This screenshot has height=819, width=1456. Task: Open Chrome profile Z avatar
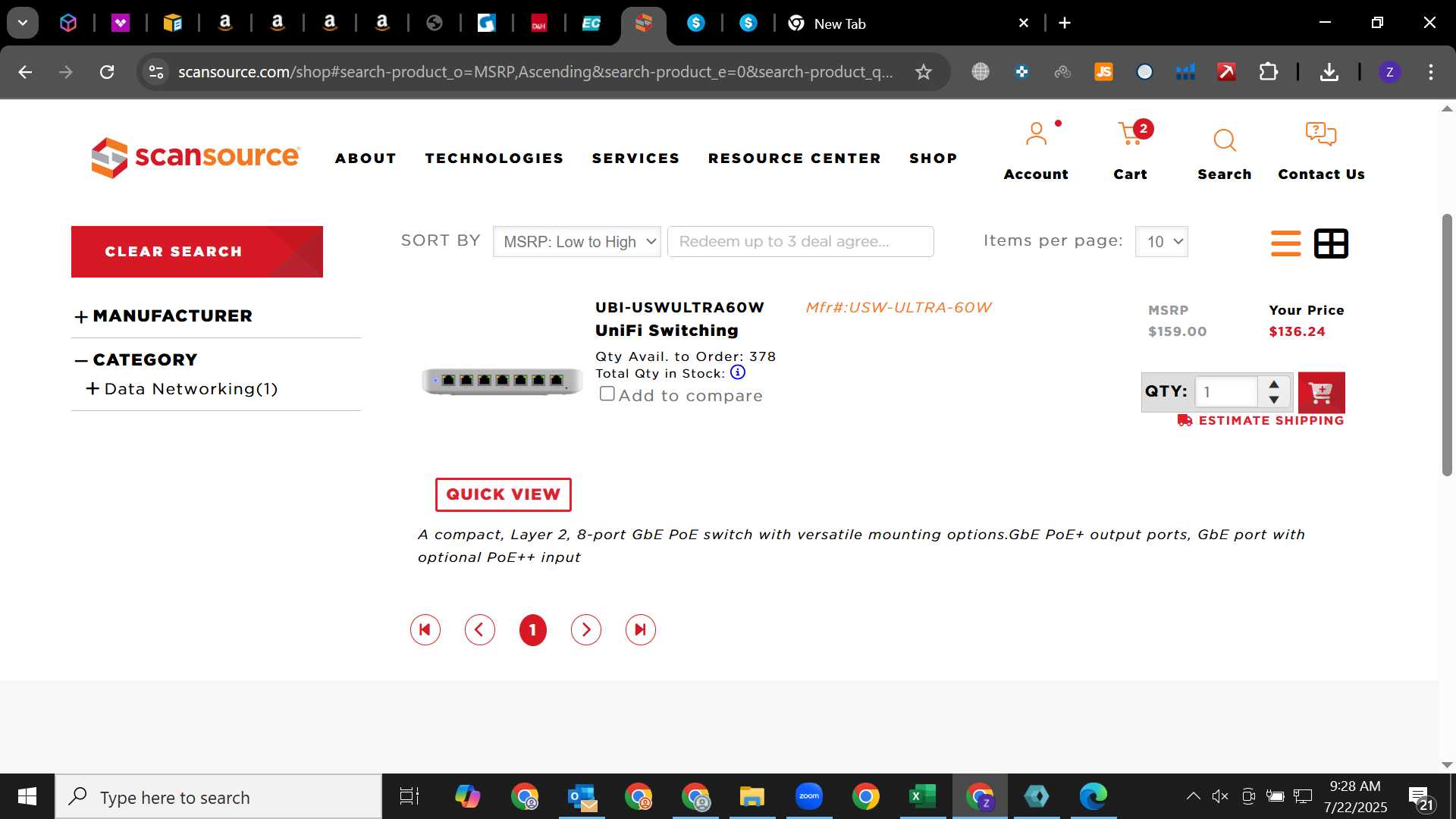(1389, 72)
